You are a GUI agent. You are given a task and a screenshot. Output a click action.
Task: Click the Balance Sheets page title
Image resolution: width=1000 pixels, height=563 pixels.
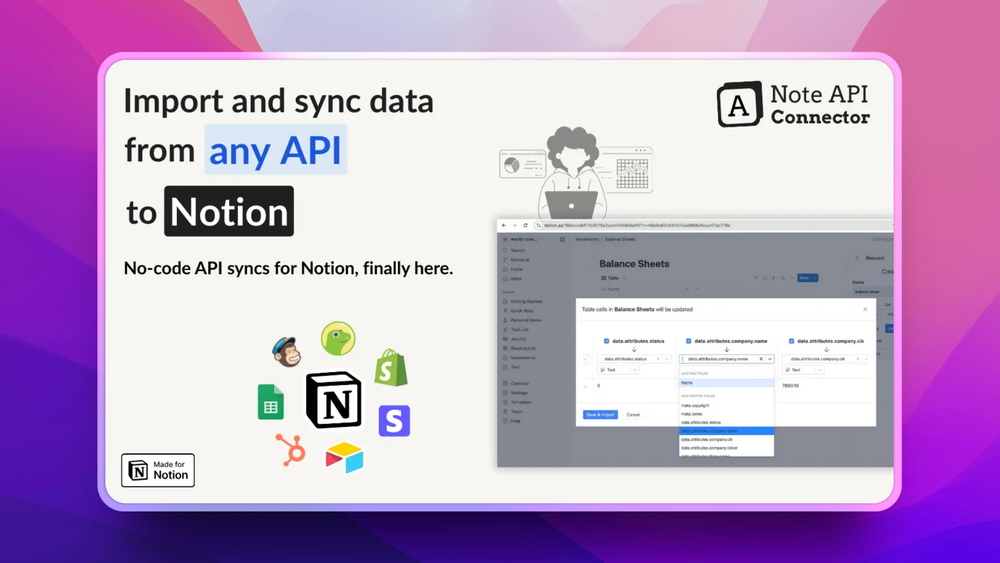click(634, 263)
